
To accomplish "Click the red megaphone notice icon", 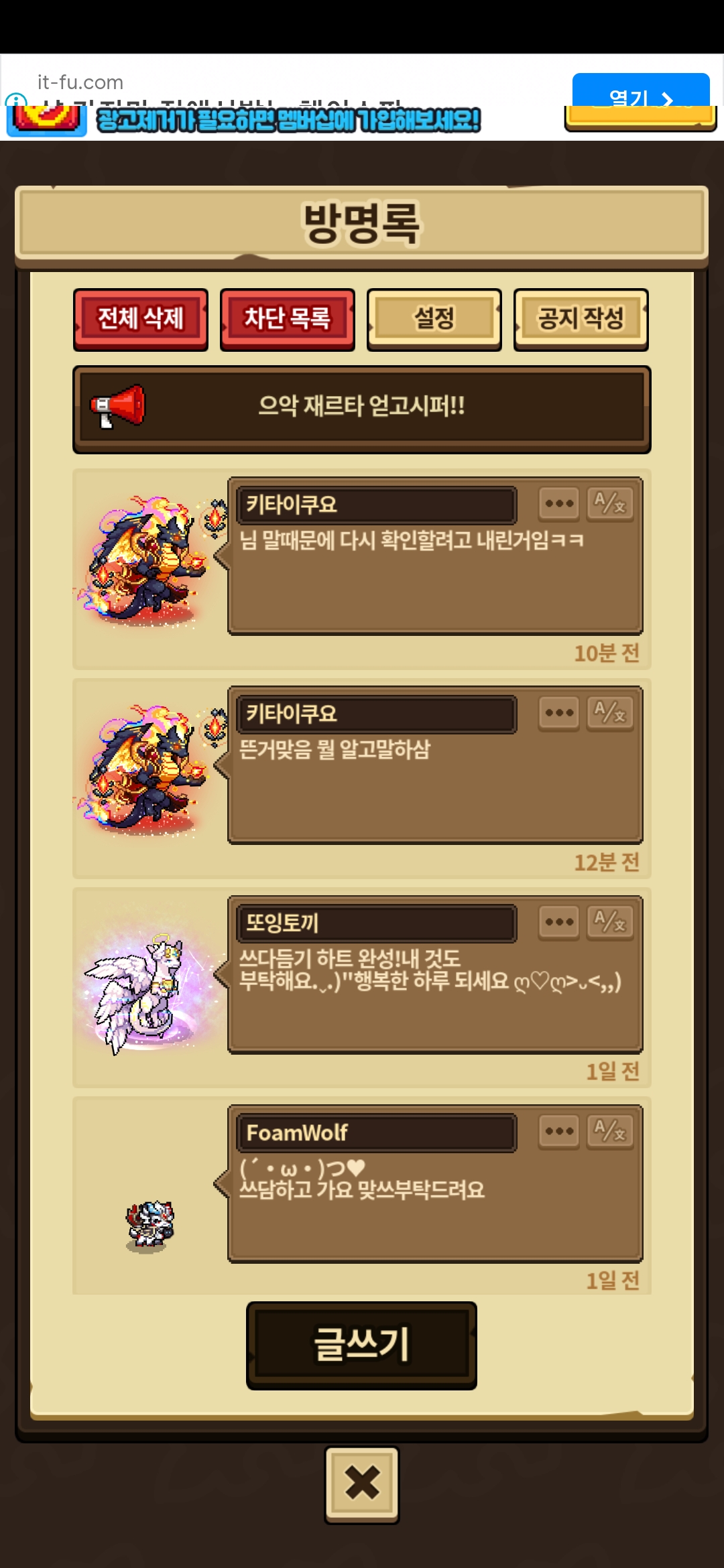I will [x=118, y=406].
